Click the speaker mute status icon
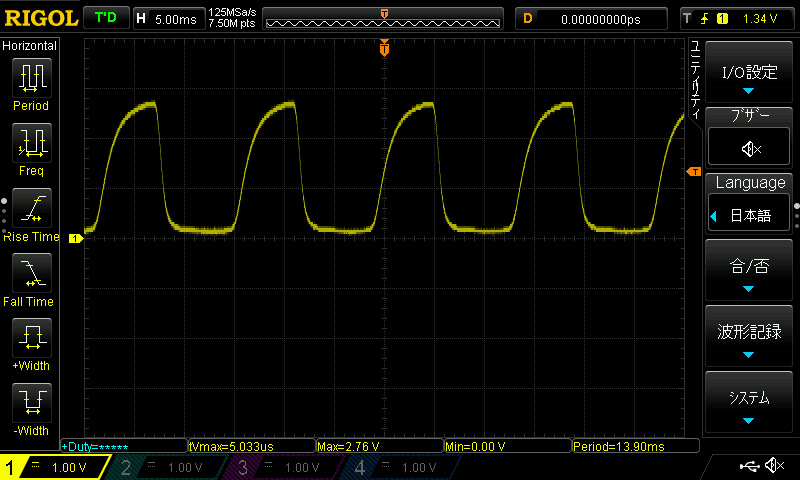 774,466
